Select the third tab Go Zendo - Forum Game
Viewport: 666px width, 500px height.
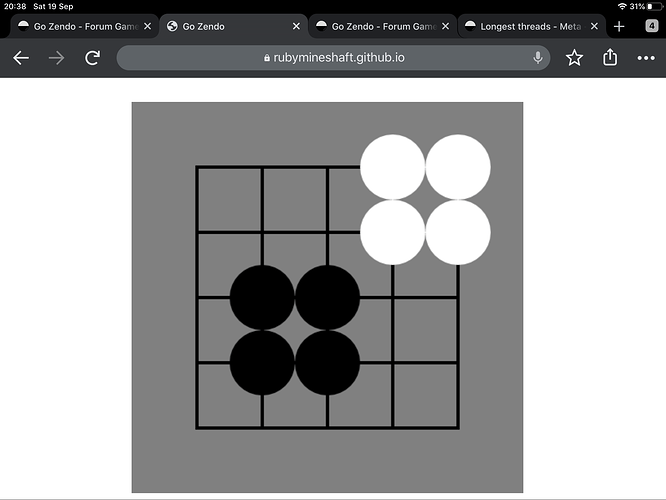[x=376, y=26]
